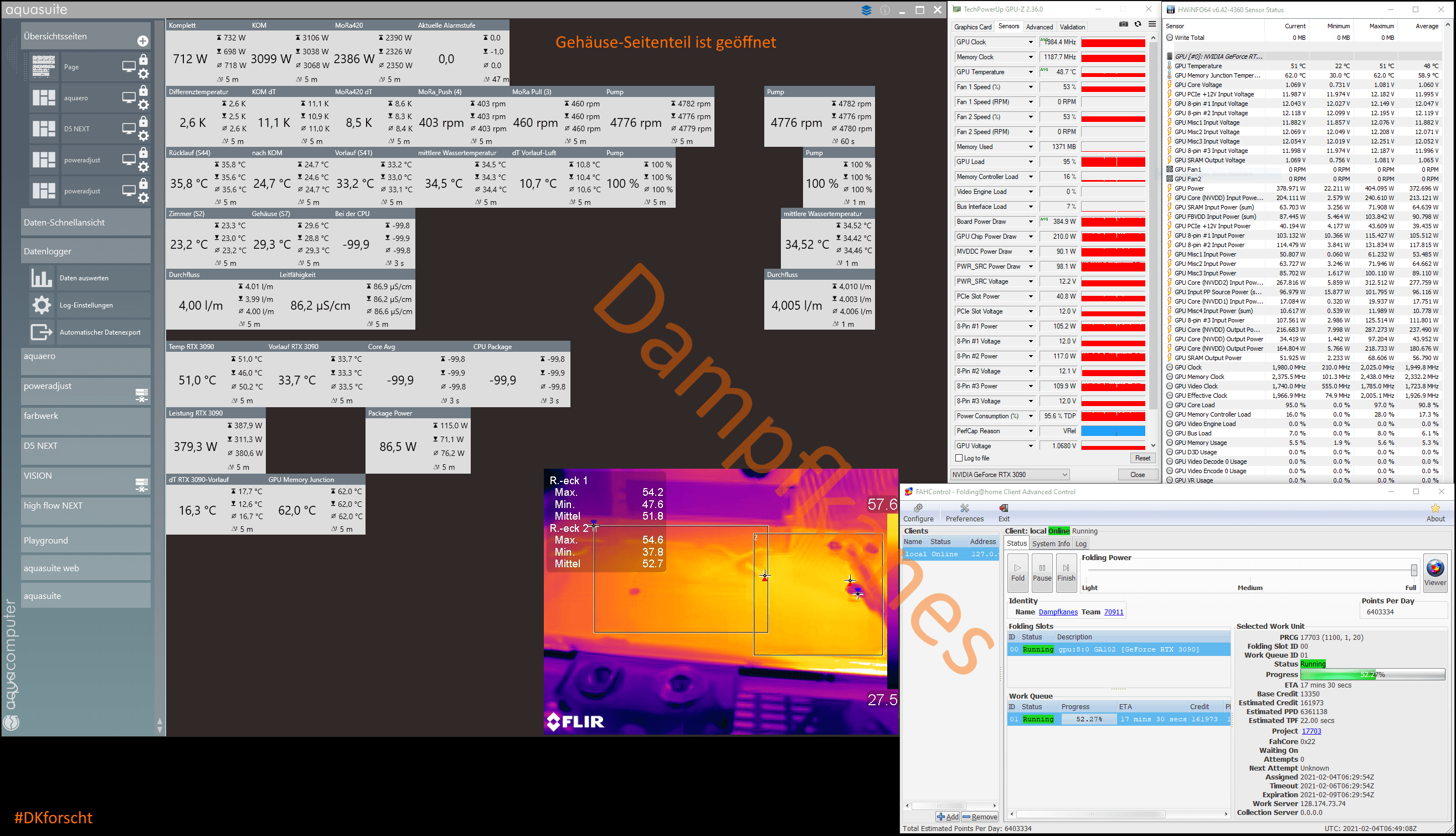Open gear settings for the Page entry
This screenshot has width=1456, height=836.
click(x=143, y=74)
